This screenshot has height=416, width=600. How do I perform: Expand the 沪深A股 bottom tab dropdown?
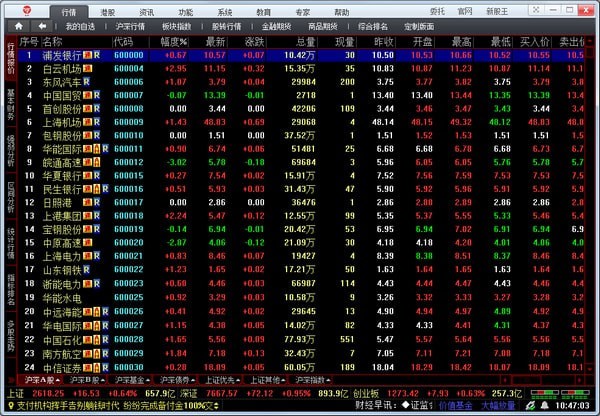click(58, 380)
